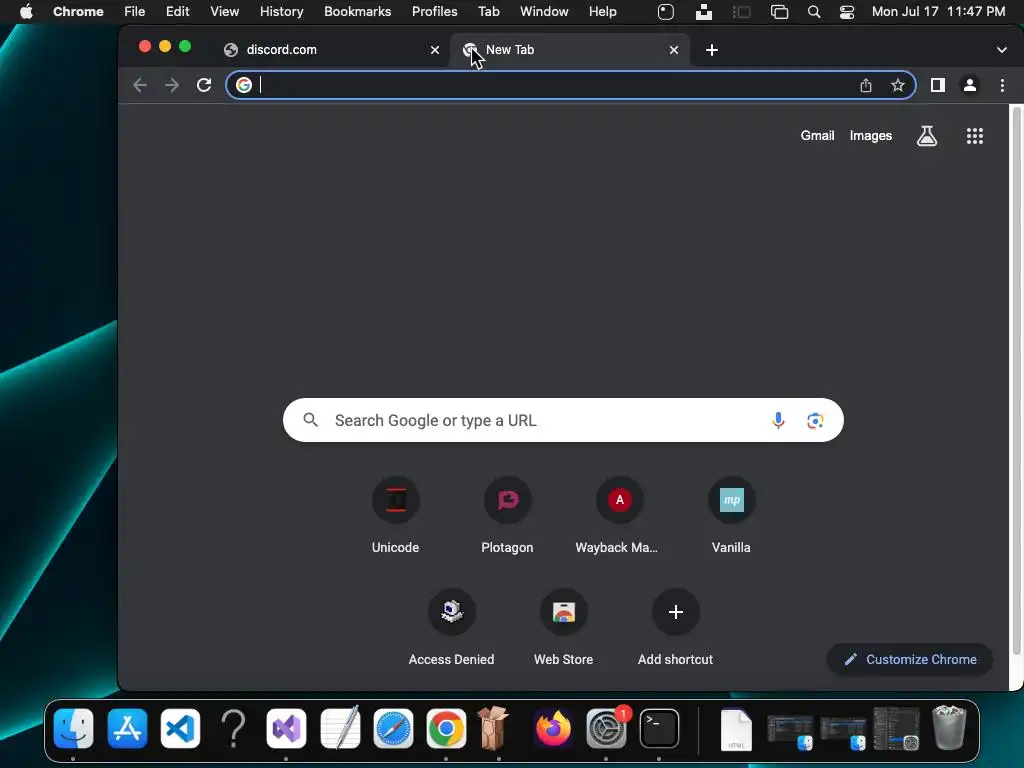Launch Visual Studio Code from the Dock

coord(180,728)
